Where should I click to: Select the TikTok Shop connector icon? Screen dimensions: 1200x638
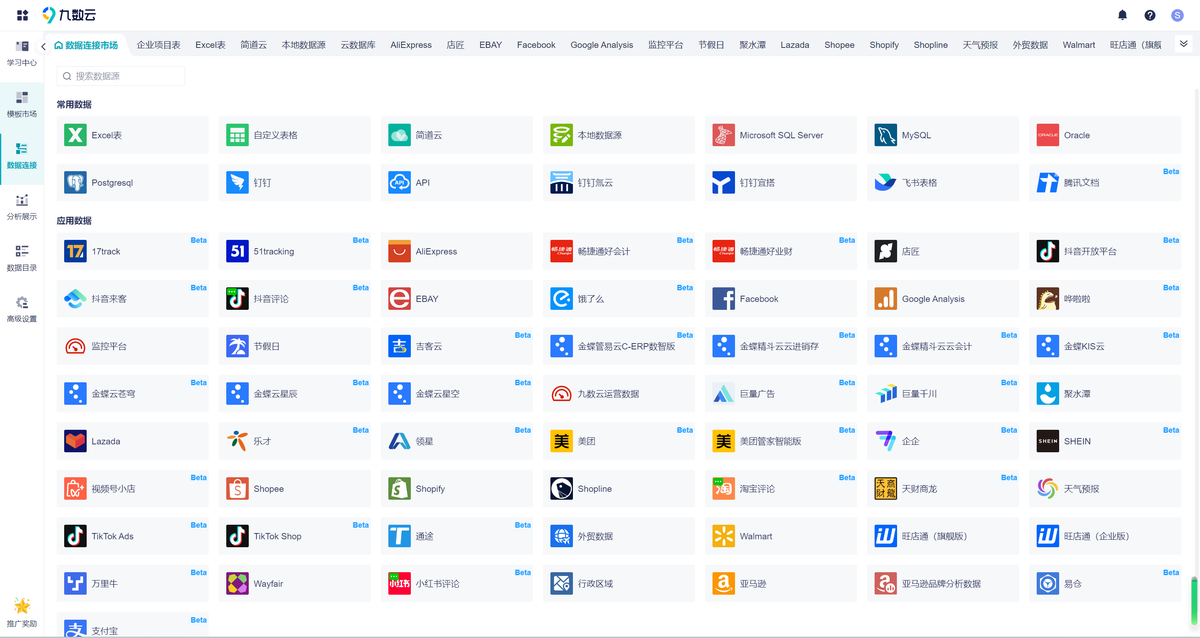(x=237, y=536)
